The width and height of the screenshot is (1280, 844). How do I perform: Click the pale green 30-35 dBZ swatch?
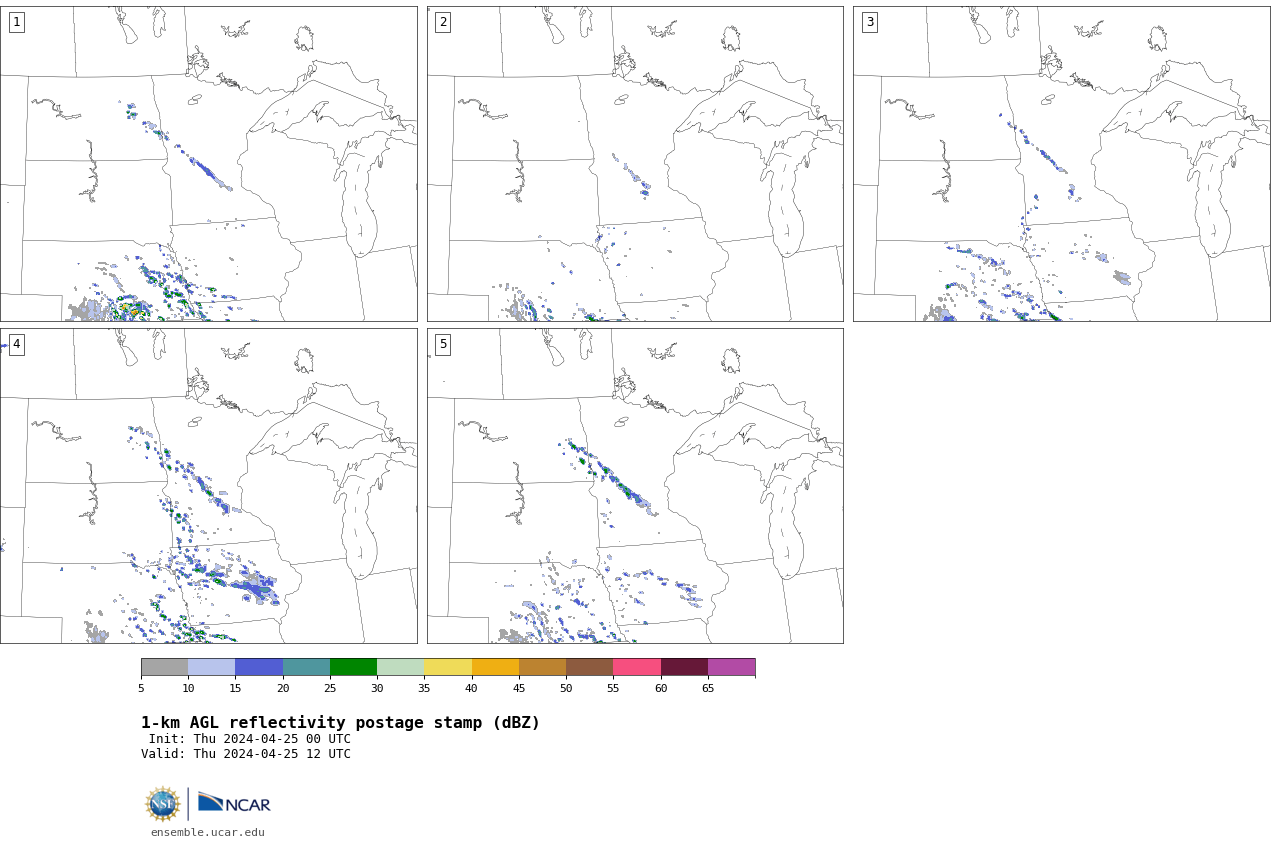pos(400,667)
